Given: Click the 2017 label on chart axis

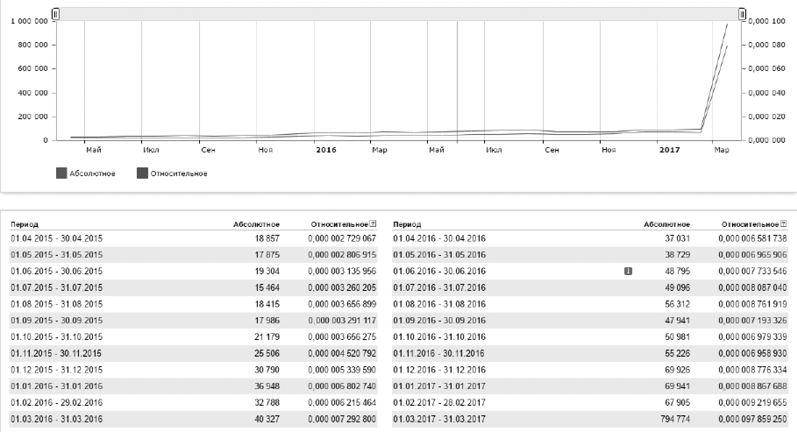Looking at the screenshot, I should click(669, 150).
